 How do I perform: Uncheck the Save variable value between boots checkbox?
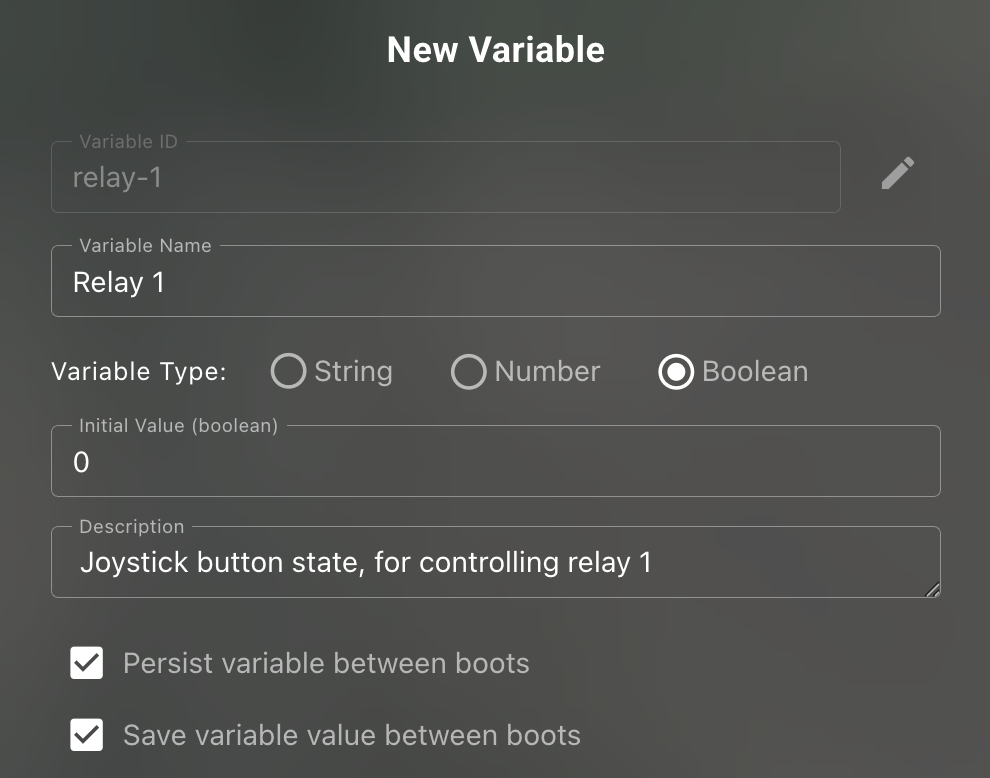click(x=87, y=736)
